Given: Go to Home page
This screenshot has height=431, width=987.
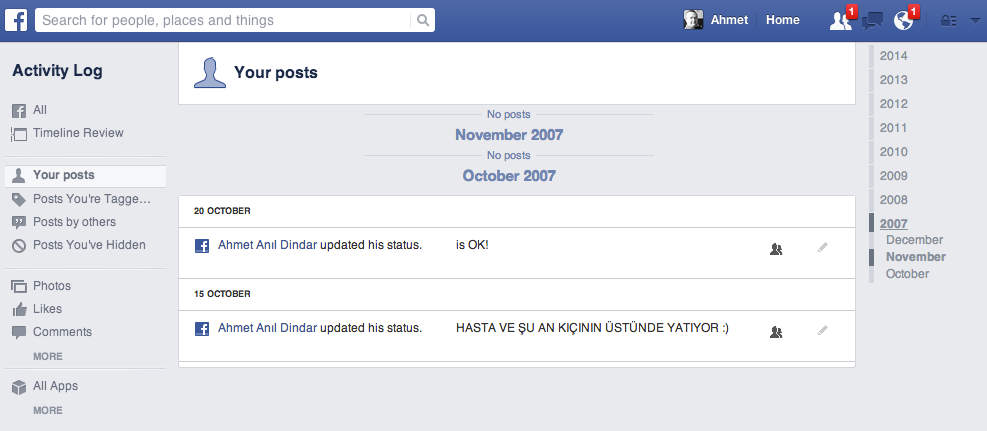Looking at the screenshot, I should click(x=782, y=20).
